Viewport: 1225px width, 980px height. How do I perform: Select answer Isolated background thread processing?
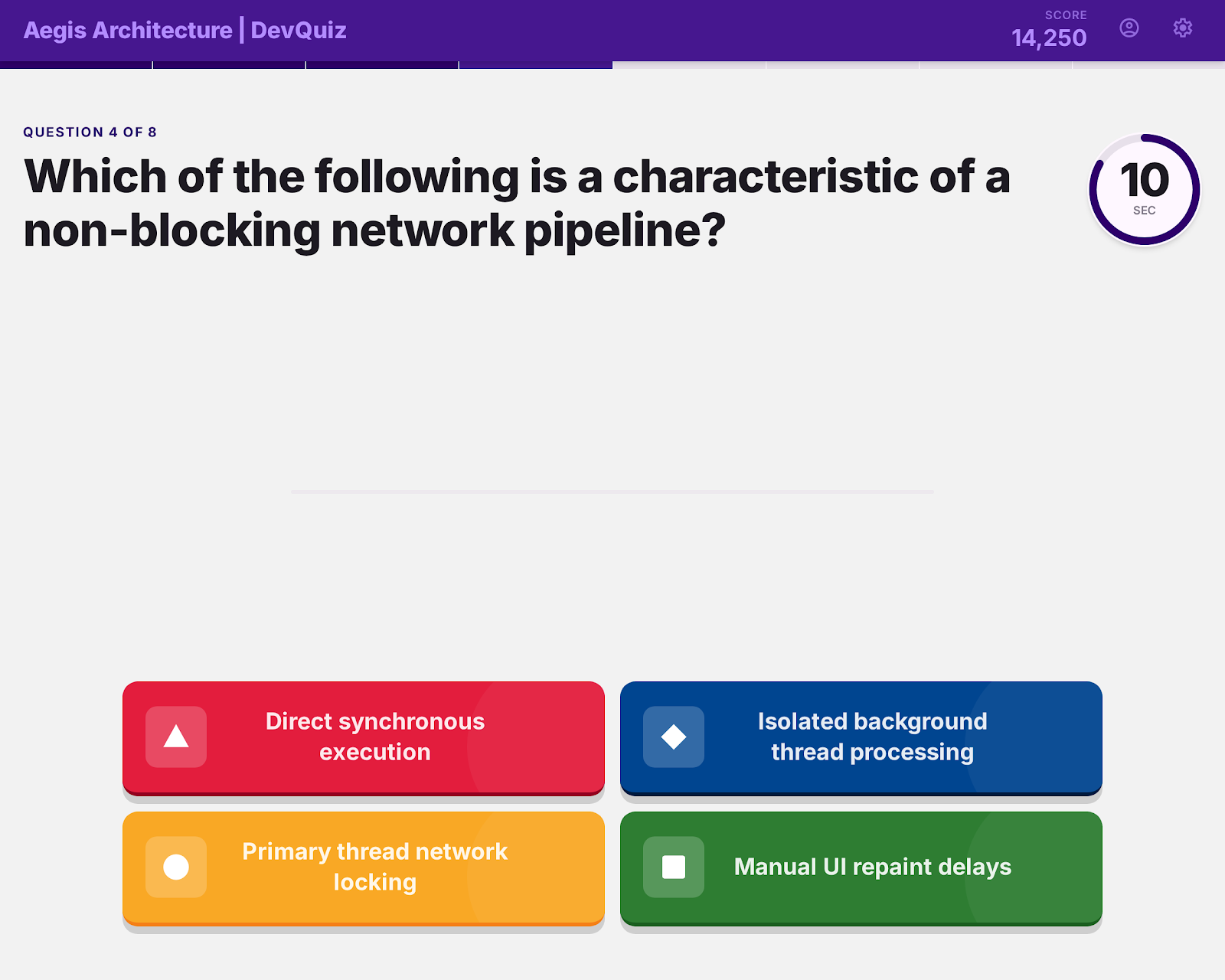(861, 738)
